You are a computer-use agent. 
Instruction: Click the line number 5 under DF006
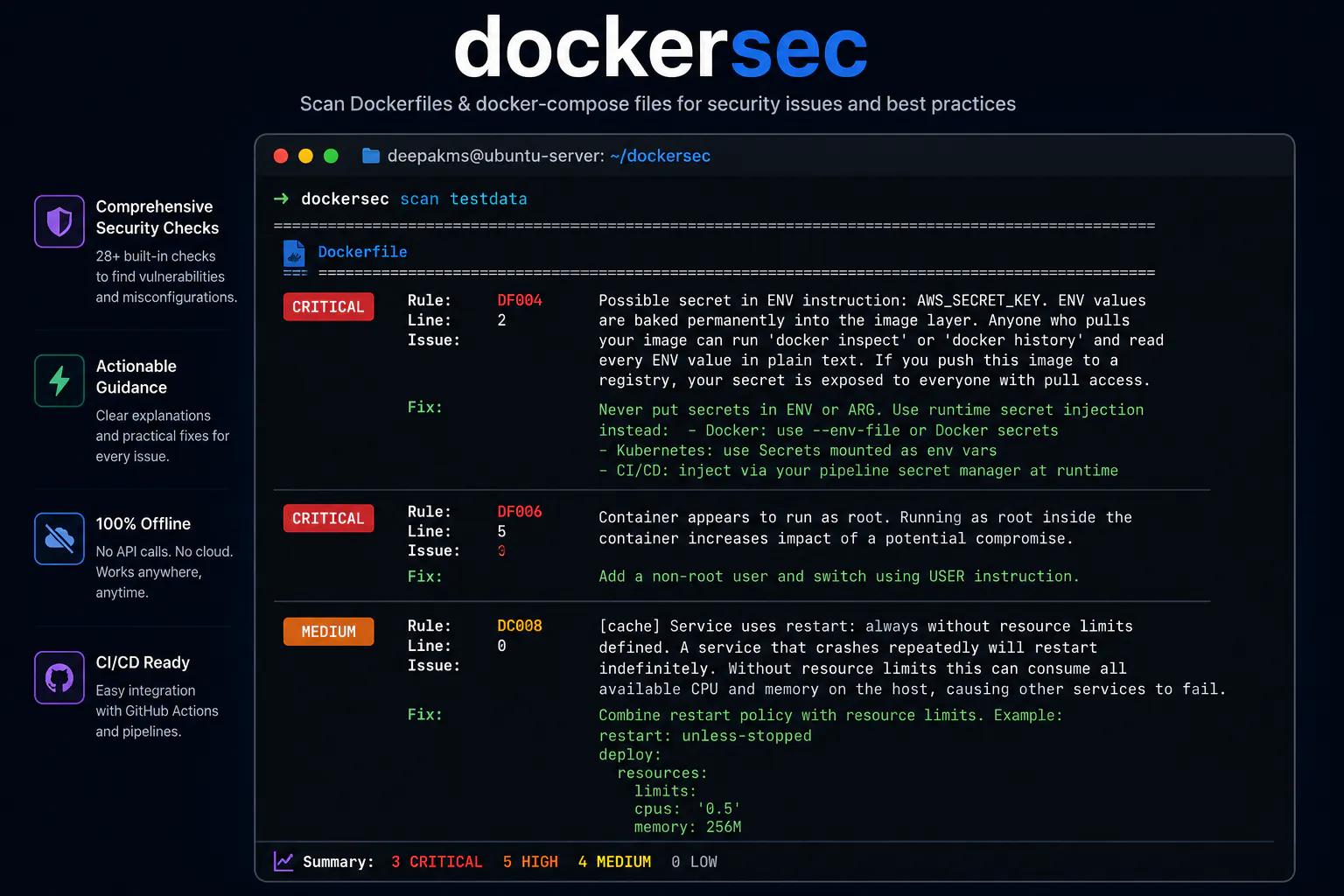point(501,531)
